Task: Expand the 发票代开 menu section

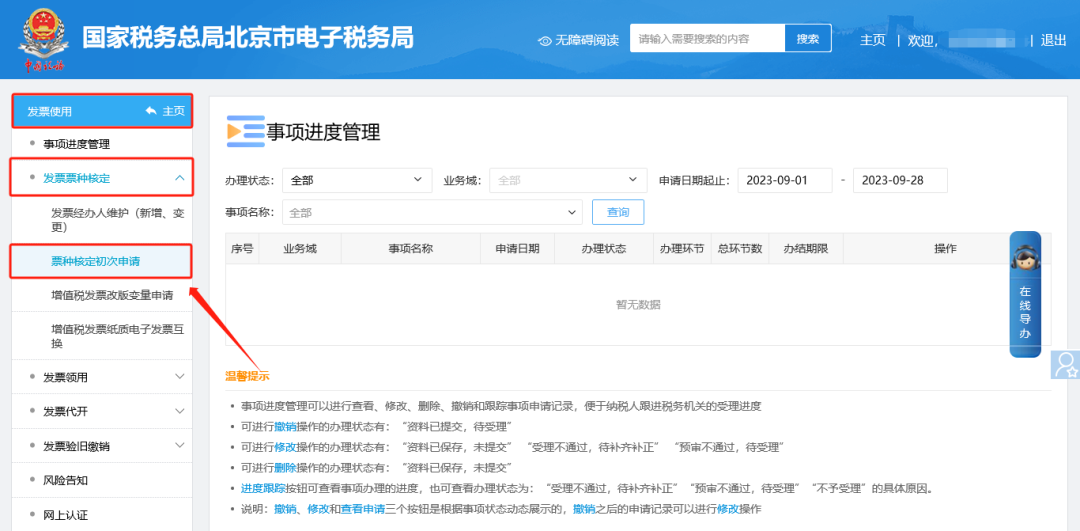Action: tap(180, 411)
